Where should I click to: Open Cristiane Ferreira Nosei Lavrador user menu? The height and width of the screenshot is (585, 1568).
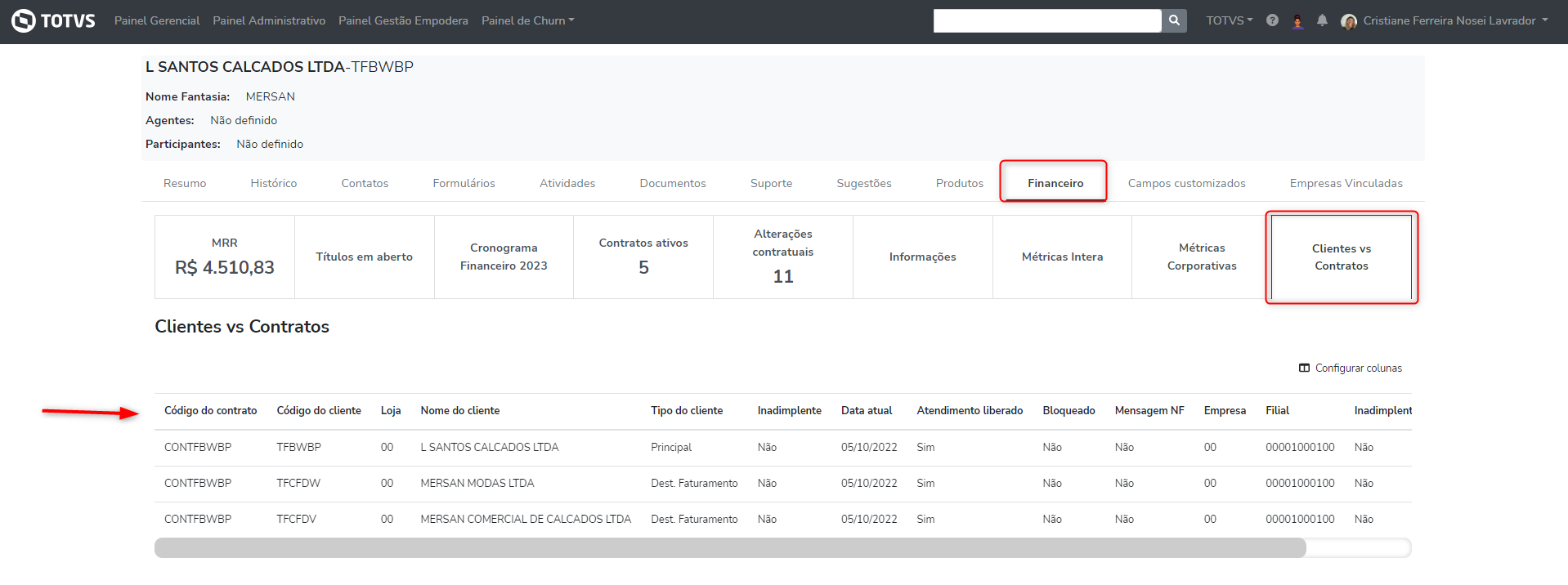(1455, 20)
